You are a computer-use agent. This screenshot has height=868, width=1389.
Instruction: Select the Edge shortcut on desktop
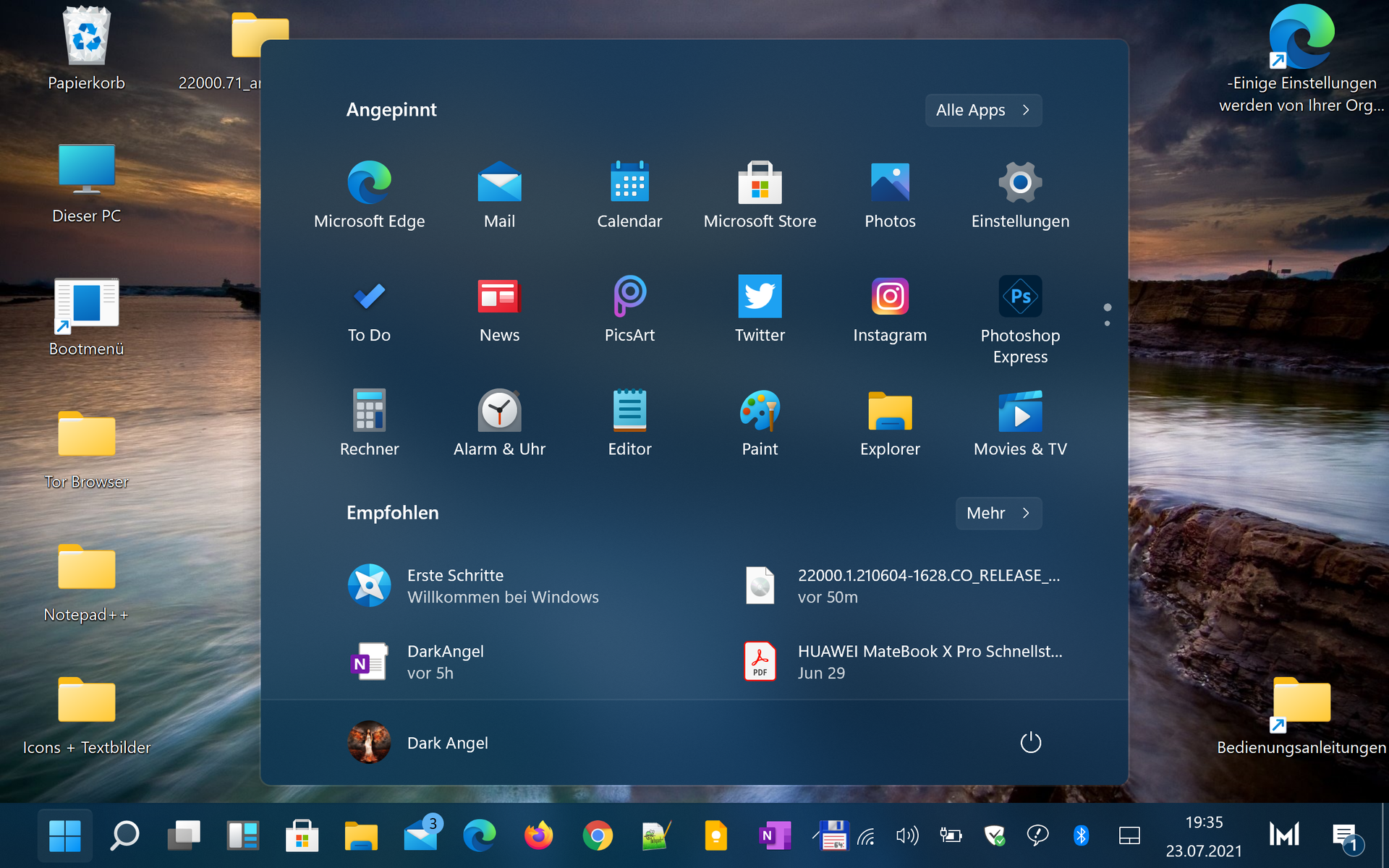[1301, 58]
